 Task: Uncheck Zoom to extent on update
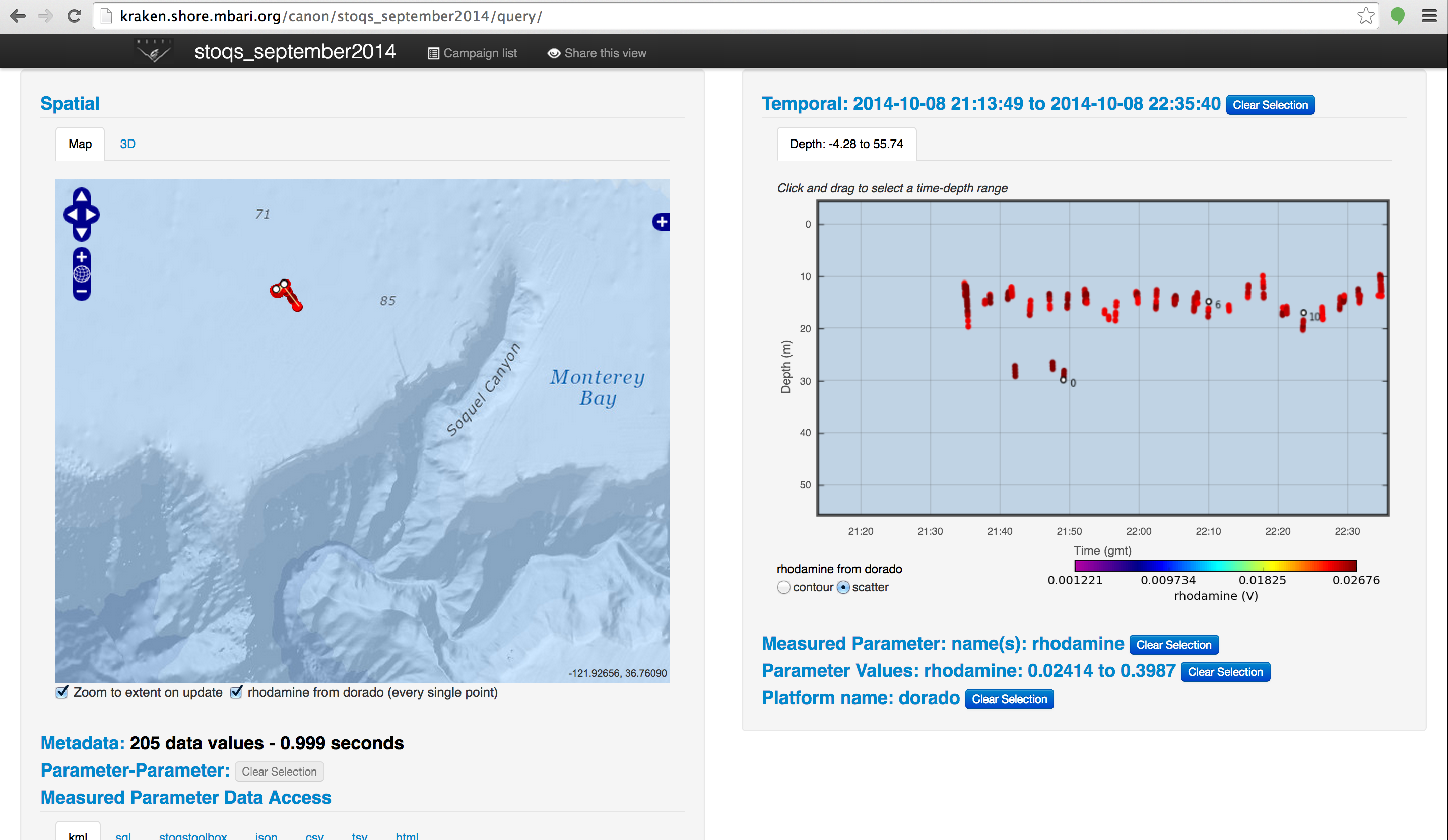62,692
